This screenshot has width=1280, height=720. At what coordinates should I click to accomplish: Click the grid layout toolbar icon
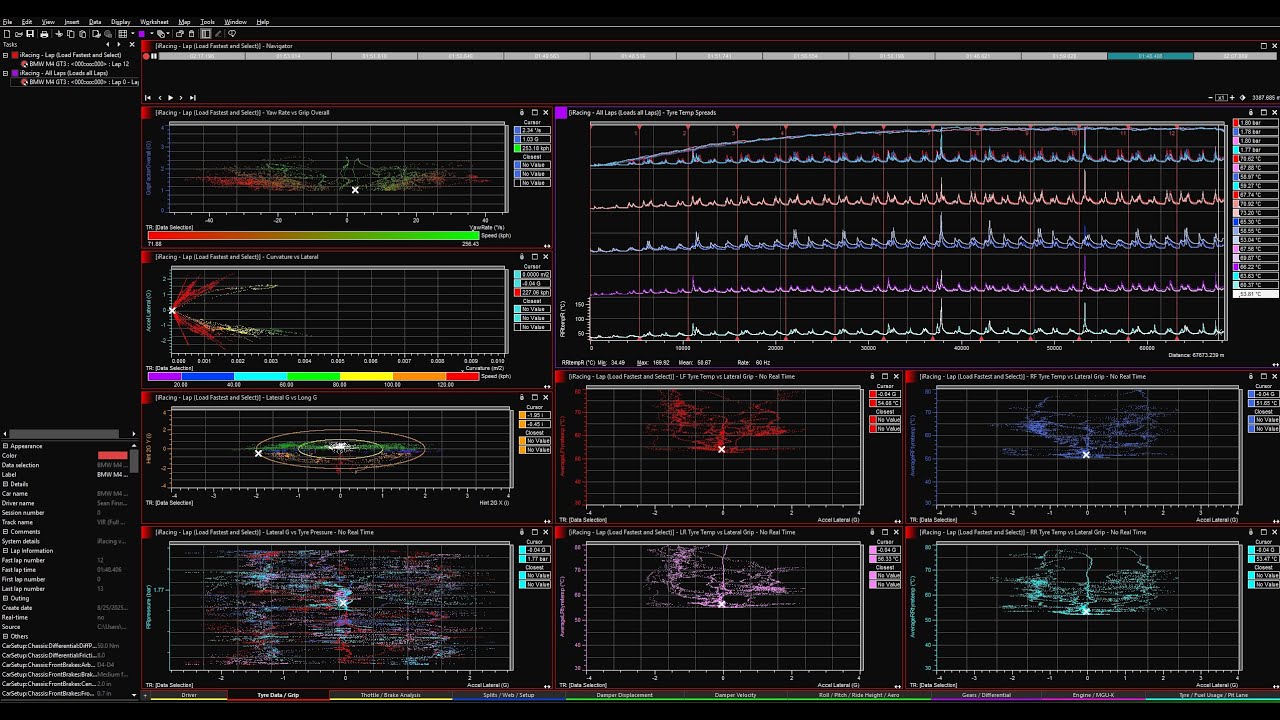pos(122,33)
